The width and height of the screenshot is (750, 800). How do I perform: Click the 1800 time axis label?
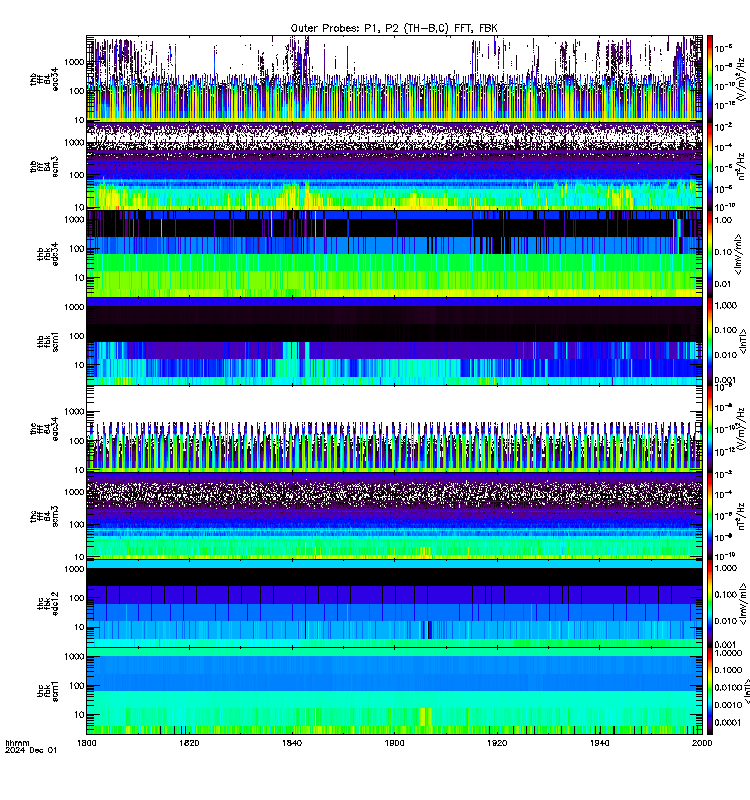click(87, 743)
